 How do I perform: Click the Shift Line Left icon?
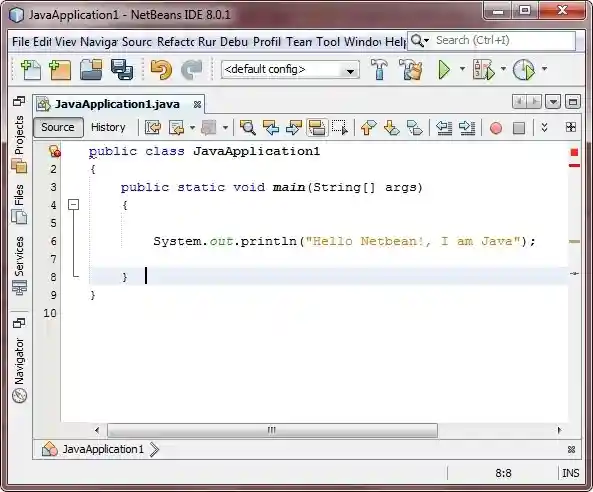pos(444,127)
